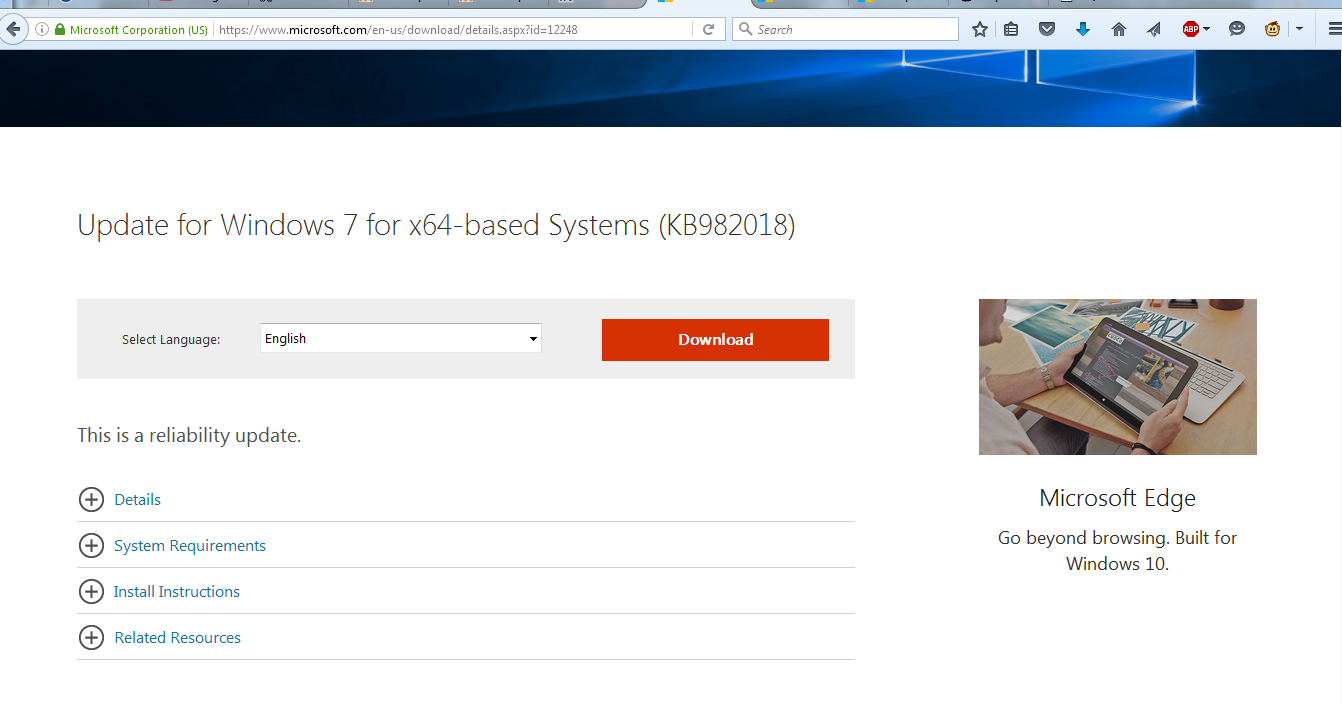Save the page to Pocket
Viewport: 1342px width, 705px height.
click(x=1047, y=30)
